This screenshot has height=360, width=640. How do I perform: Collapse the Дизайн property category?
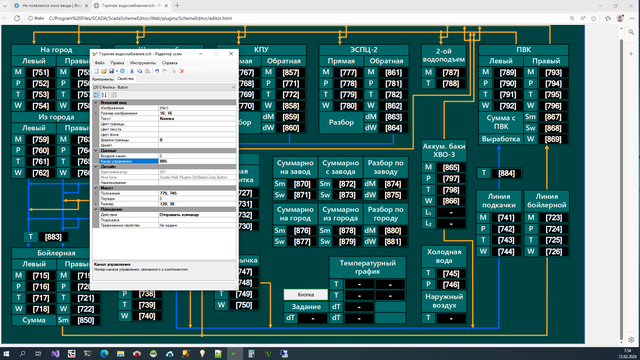[x=96, y=167]
